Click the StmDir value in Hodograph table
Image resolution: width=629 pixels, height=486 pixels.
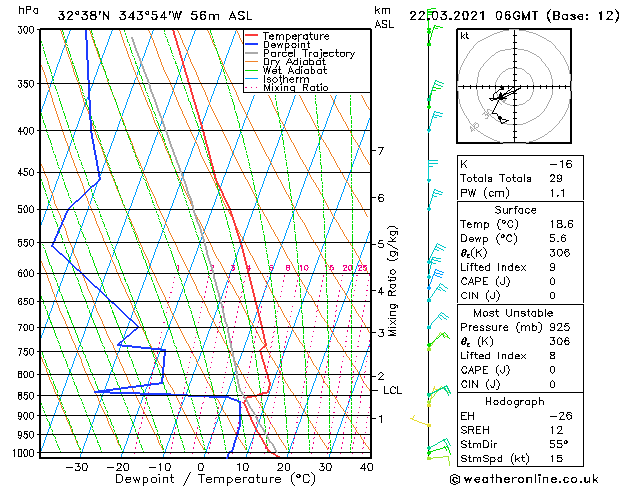coord(559,444)
